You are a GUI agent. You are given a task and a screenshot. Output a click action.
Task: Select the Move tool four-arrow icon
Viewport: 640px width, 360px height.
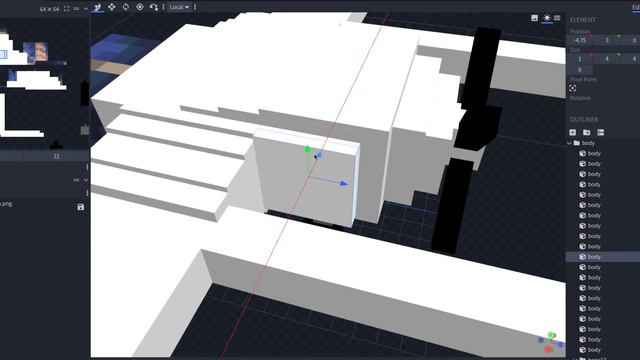click(111, 7)
